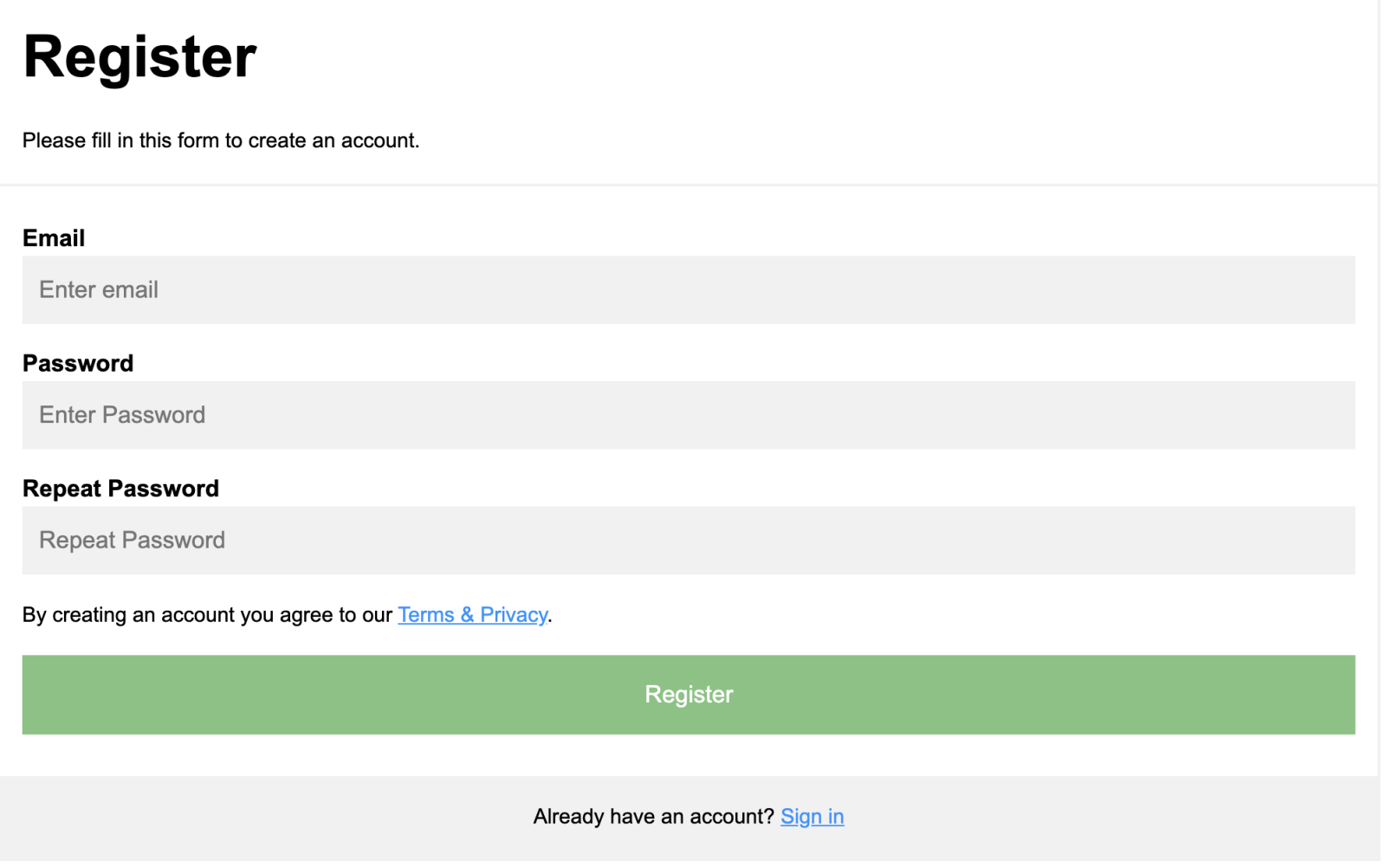The height and width of the screenshot is (868, 1386).
Task: Click the 'Repeat Password' placeholder inside the field
Action: click(x=132, y=541)
